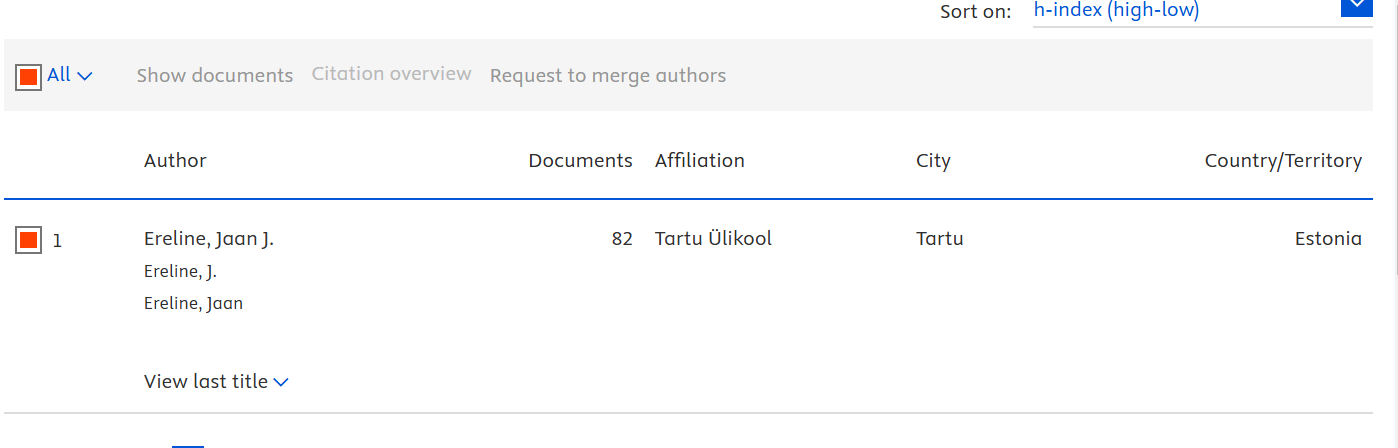Click the Country/Territory column header
The image size is (1398, 448).
1283,160
